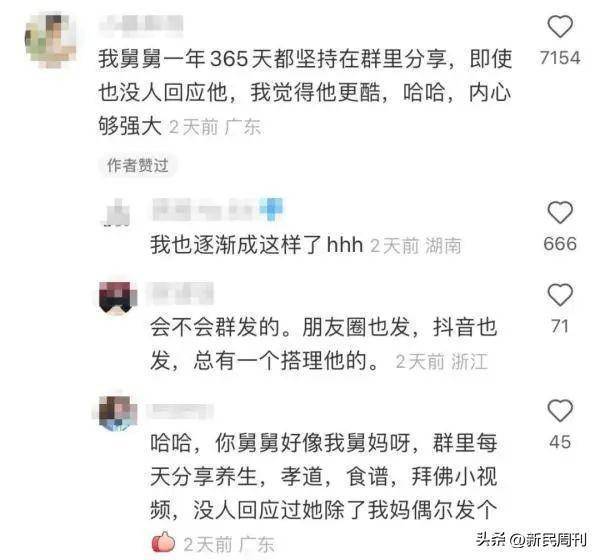
Task: Open the avatar of the Hunan replier
Action: pos(117,213)
